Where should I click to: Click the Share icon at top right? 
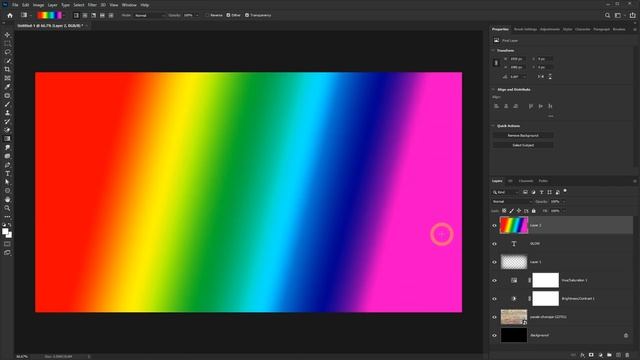633,16
